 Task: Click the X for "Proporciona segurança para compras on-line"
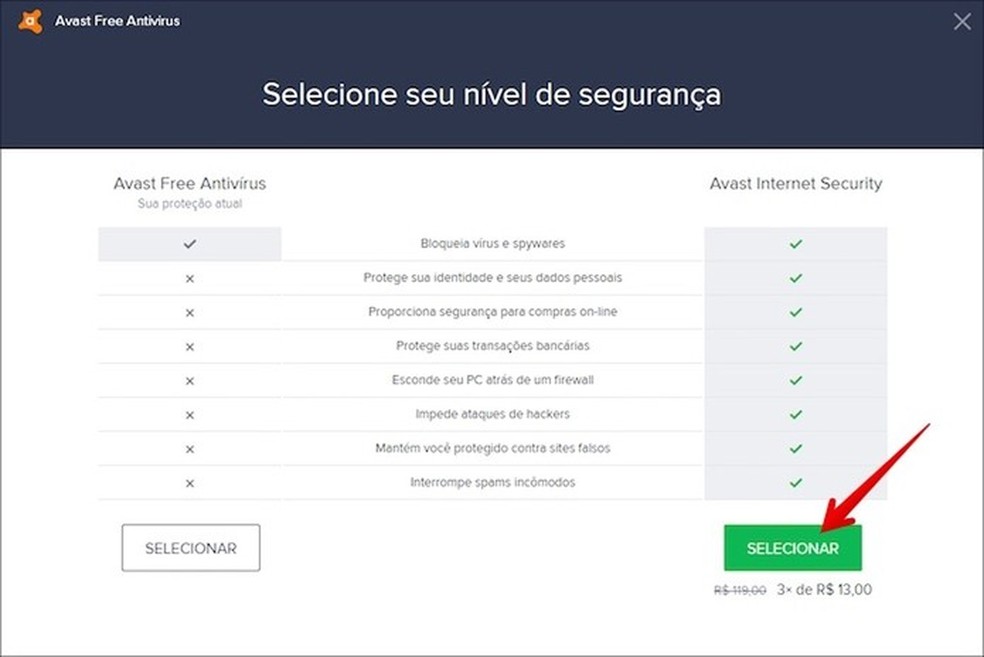[x=189, y=311]
